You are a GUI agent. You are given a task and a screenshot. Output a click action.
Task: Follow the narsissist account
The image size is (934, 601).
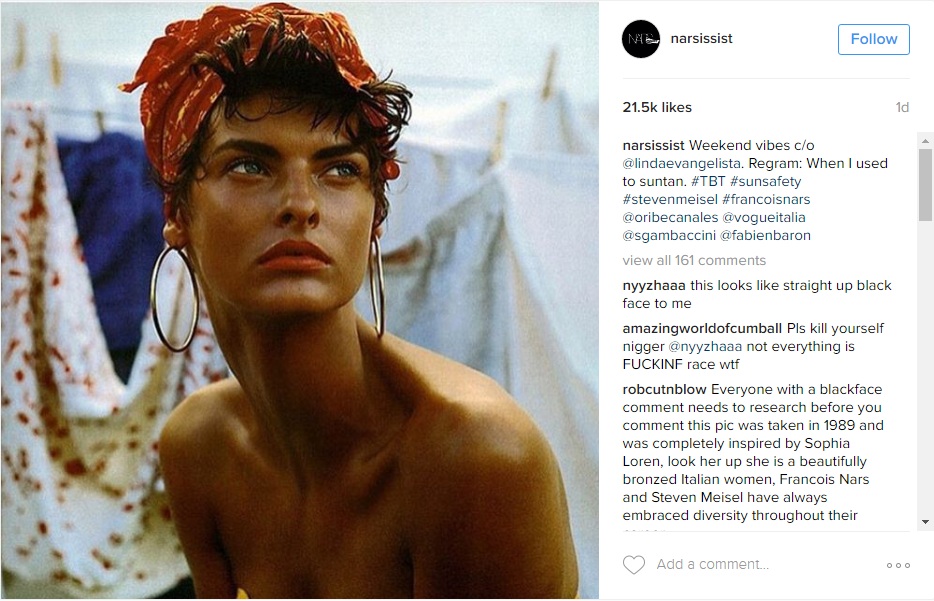click(x=873, y=39)
